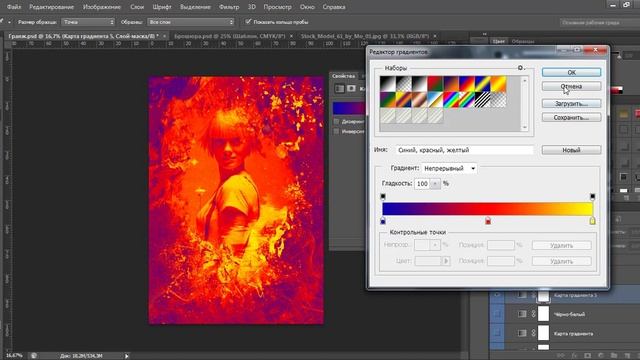Open the Просмотр menu
Viewport: 640px width, 360px height.
(x=278, y=7)
